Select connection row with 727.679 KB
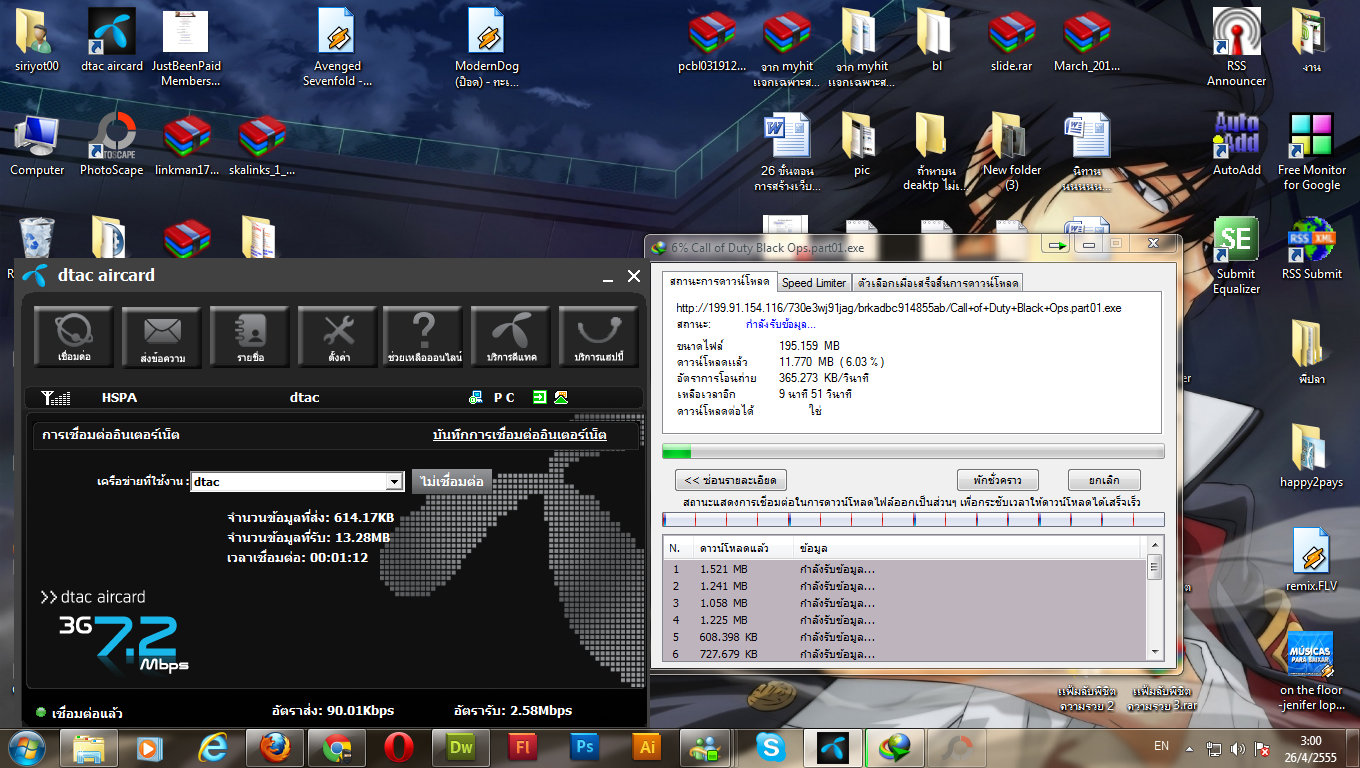 pyautogui.click(x=904, y=654)
